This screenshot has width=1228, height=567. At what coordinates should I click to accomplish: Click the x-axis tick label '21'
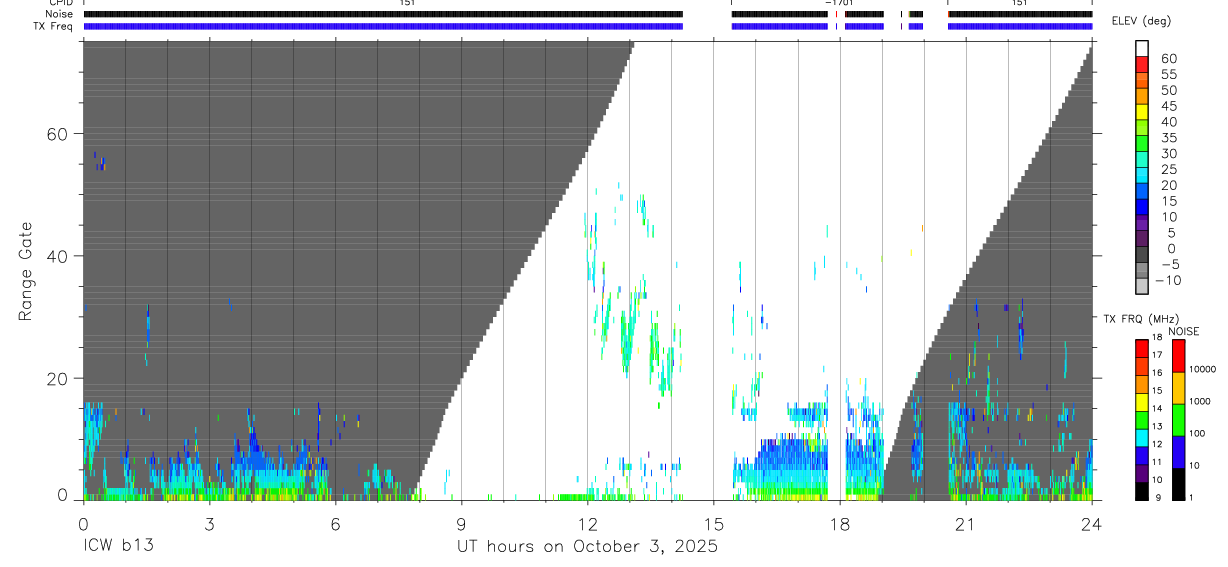pos(966,523)
